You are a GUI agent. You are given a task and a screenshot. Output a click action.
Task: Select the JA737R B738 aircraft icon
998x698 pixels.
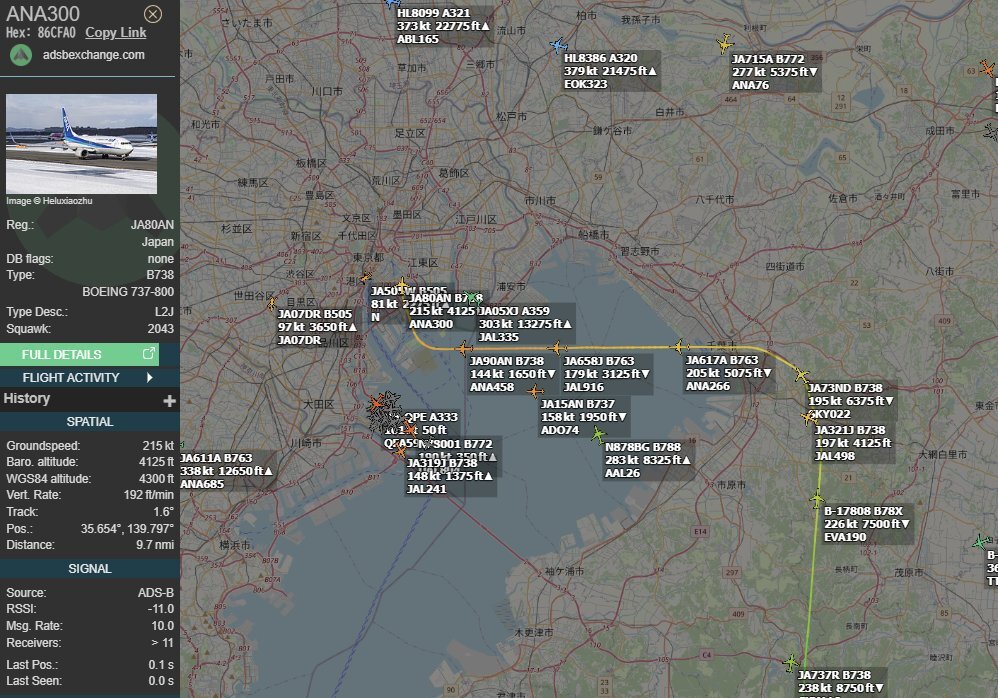tap(790, 662)
